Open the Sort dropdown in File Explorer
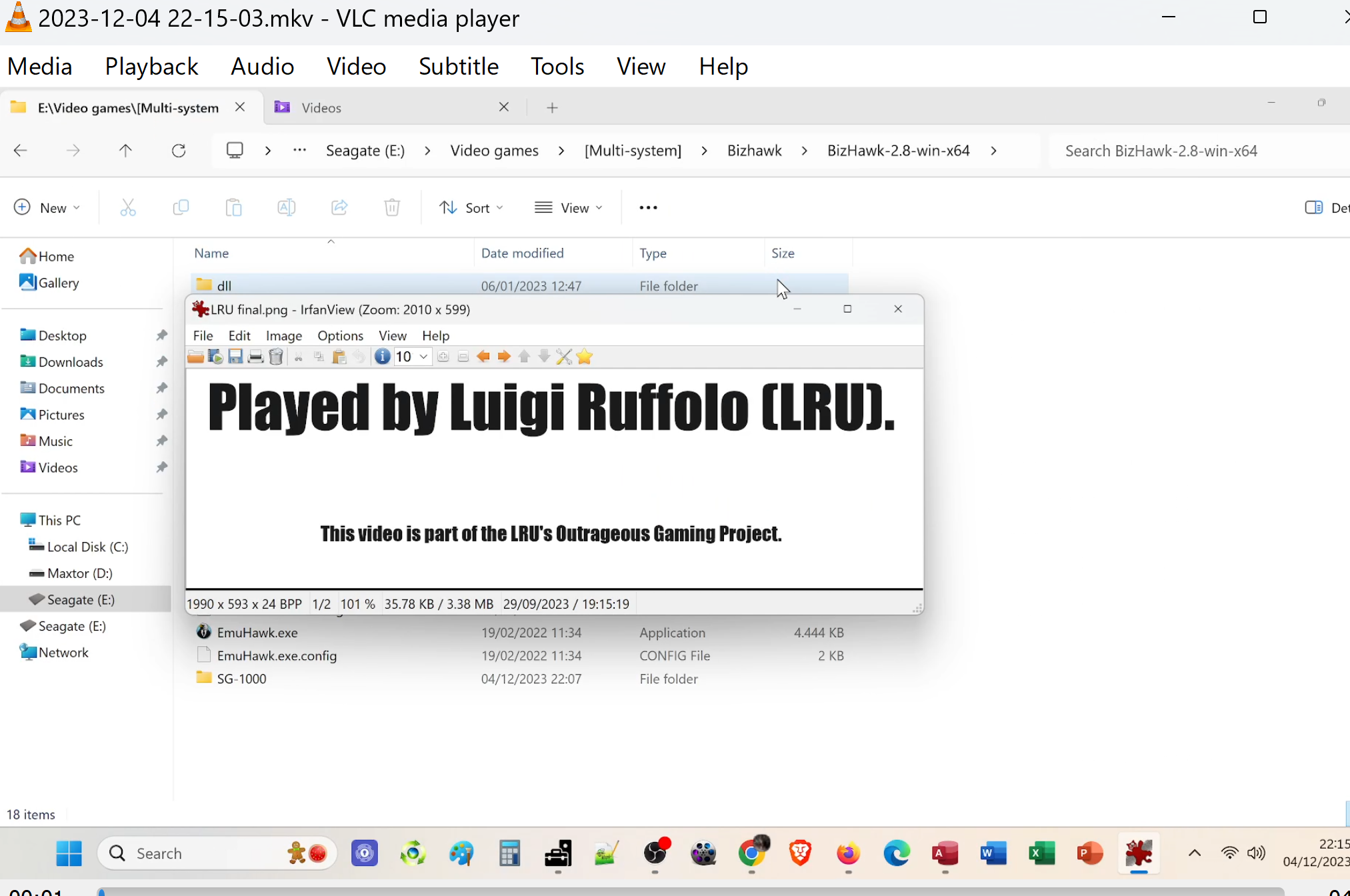The image size is (1350, 896). click(x=471, y=208)
